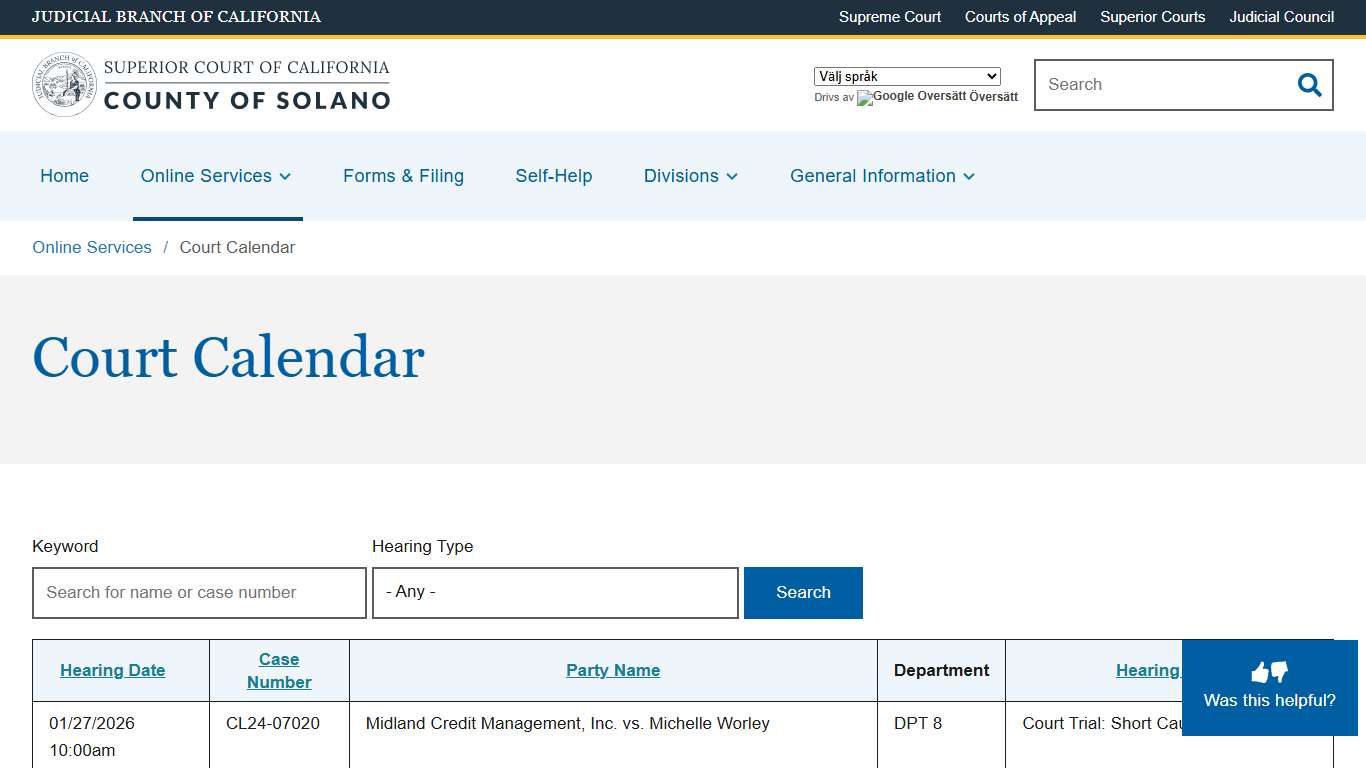
Task: Open the Välj språk language selector
Action: tap(906, 76)
